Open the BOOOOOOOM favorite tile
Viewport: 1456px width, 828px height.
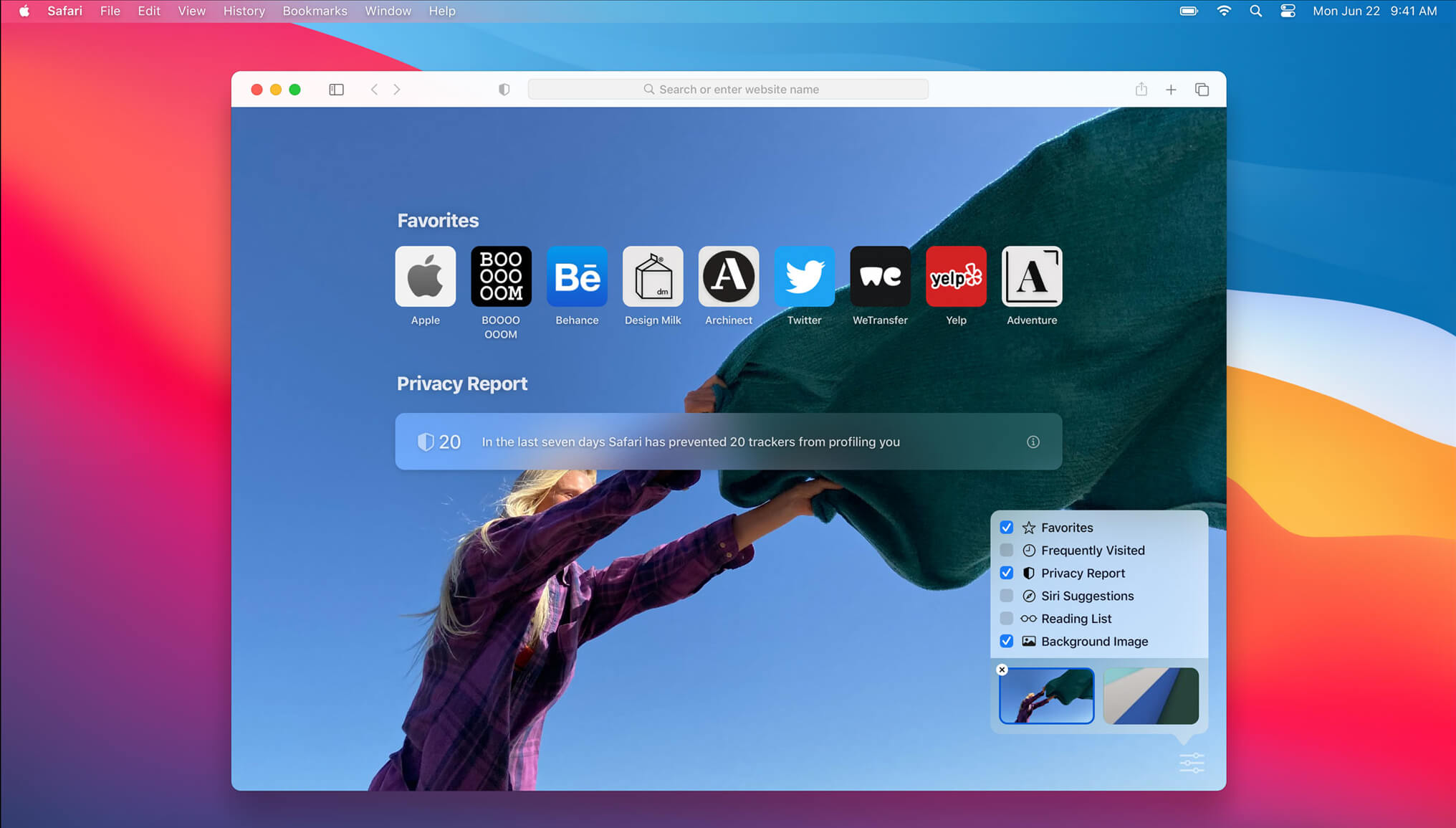501,277
